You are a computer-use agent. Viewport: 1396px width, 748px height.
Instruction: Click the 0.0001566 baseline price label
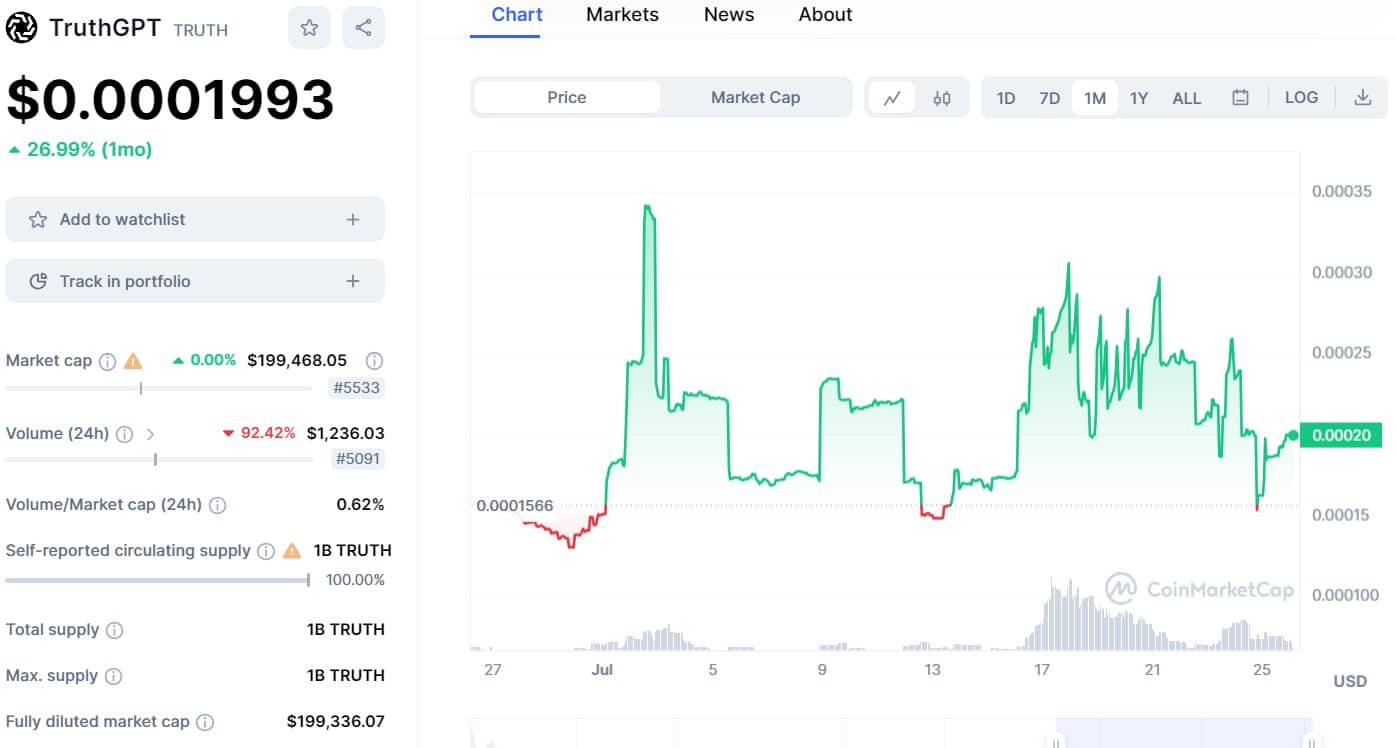pyautogui.click(x=515, y=506)
